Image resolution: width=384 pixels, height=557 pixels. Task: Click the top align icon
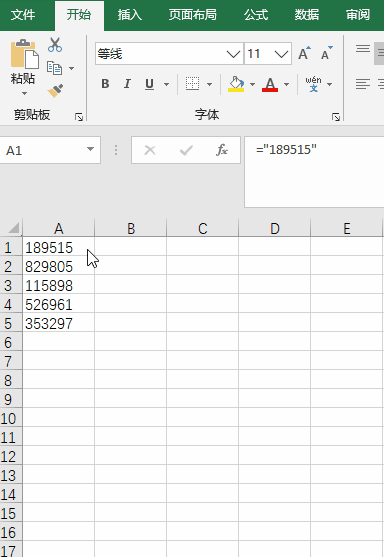[363, 49]
